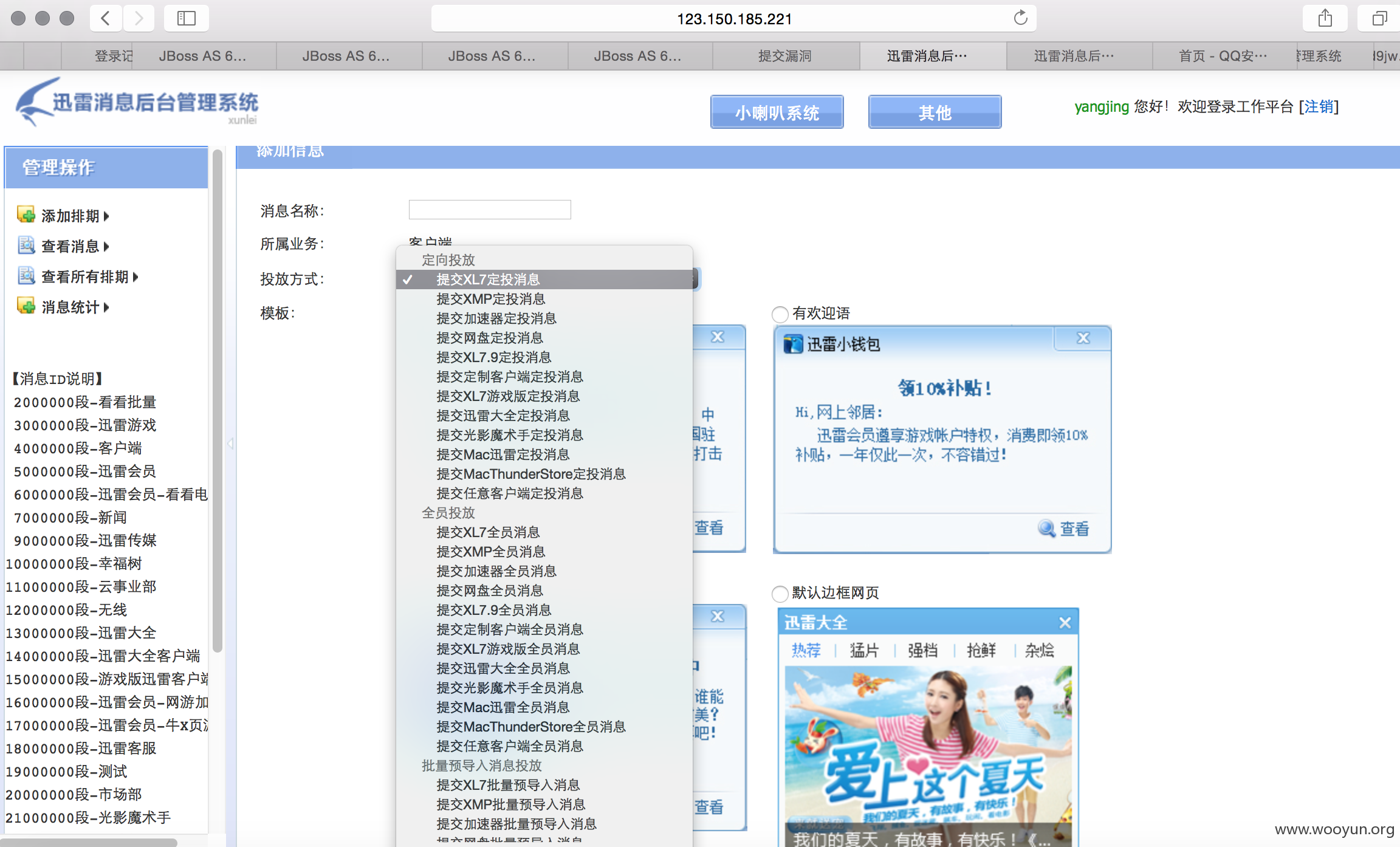
Task: Click the 添加排期 sidebar icon
Action: pos(26,214)
